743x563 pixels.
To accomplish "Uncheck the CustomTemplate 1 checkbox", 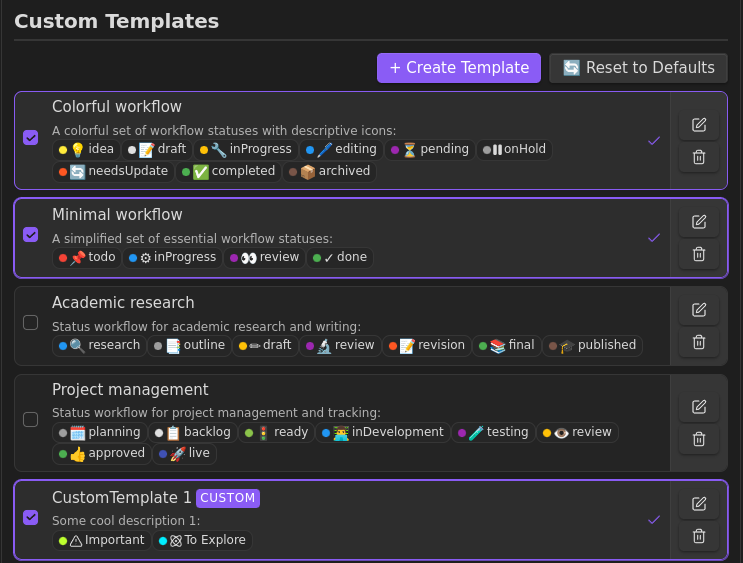I will click(31, 518).
